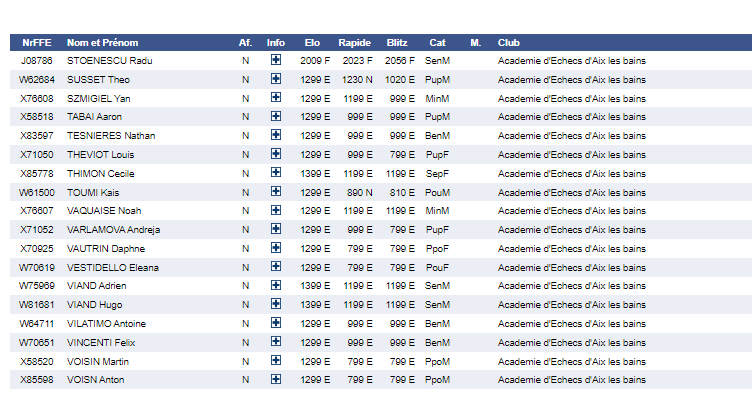752x403 pixels.
Task: Click the Rapide column header
Action: (x=354, y=42)
